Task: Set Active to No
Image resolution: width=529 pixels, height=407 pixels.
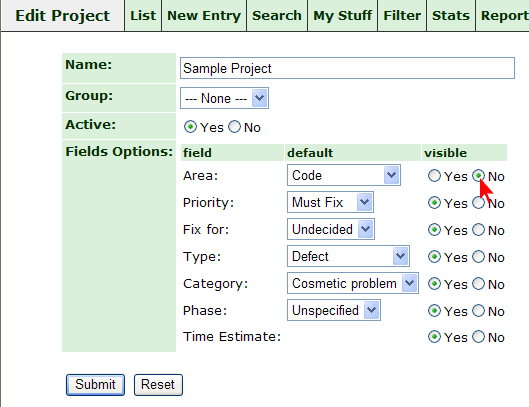Action: pos(234,127)
